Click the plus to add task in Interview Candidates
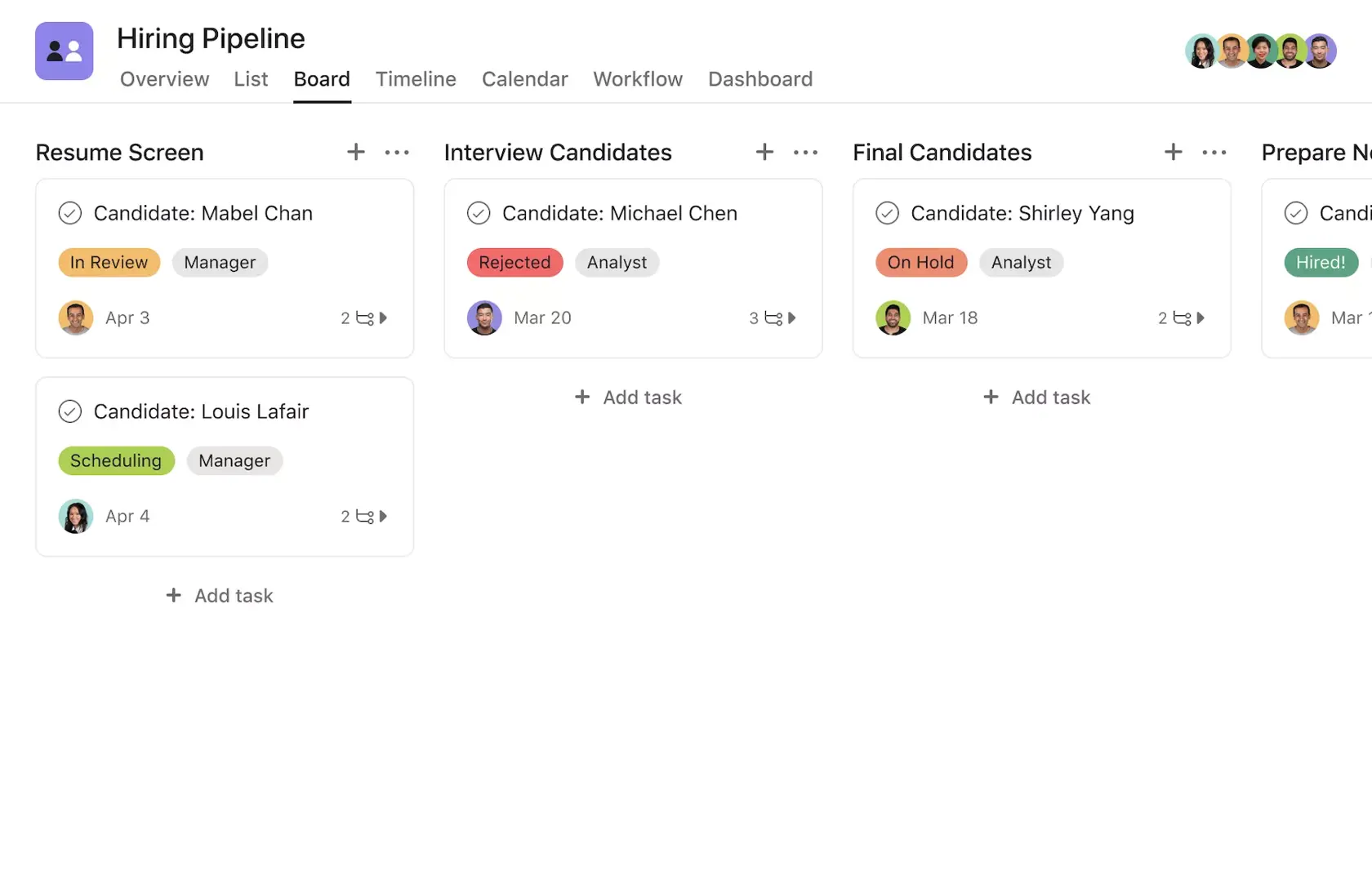This screenshot has width=1372, height=875. tap(764, 152)
